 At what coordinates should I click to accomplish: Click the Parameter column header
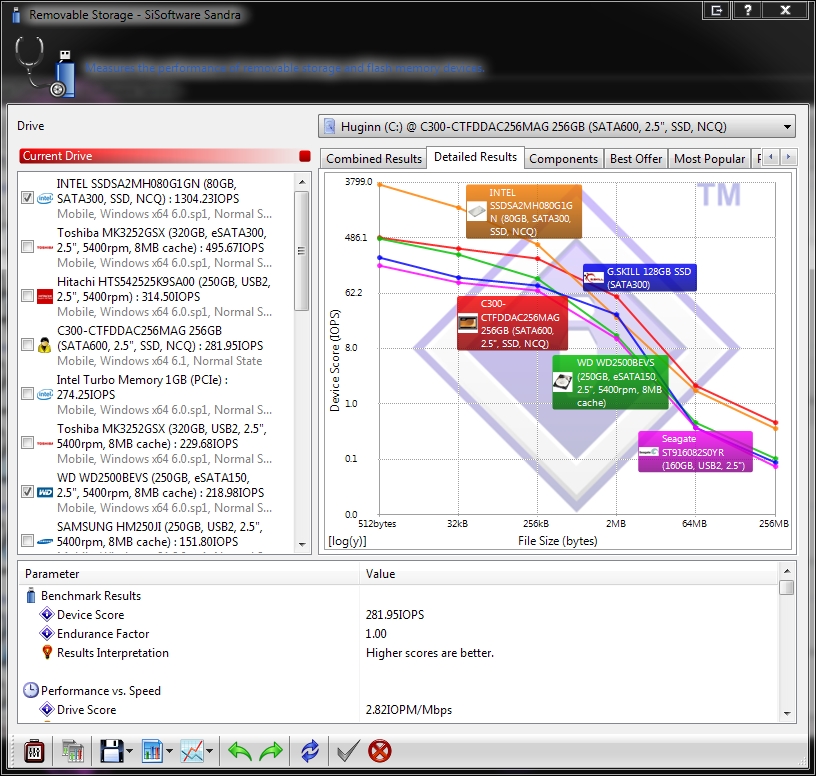[x=189, y=574]
